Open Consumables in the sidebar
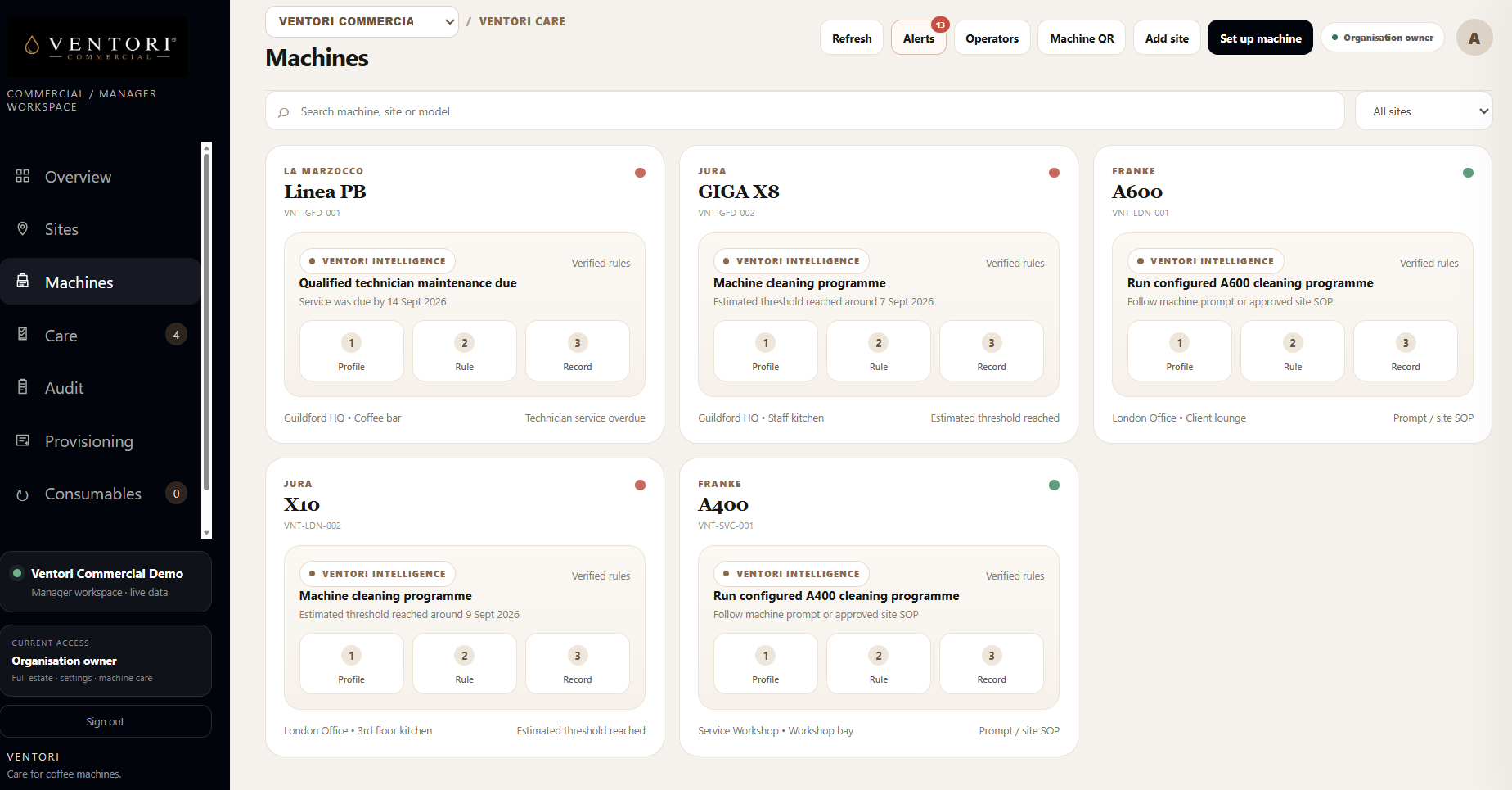Screen dimensions: 1512x790 coord(100,494)
